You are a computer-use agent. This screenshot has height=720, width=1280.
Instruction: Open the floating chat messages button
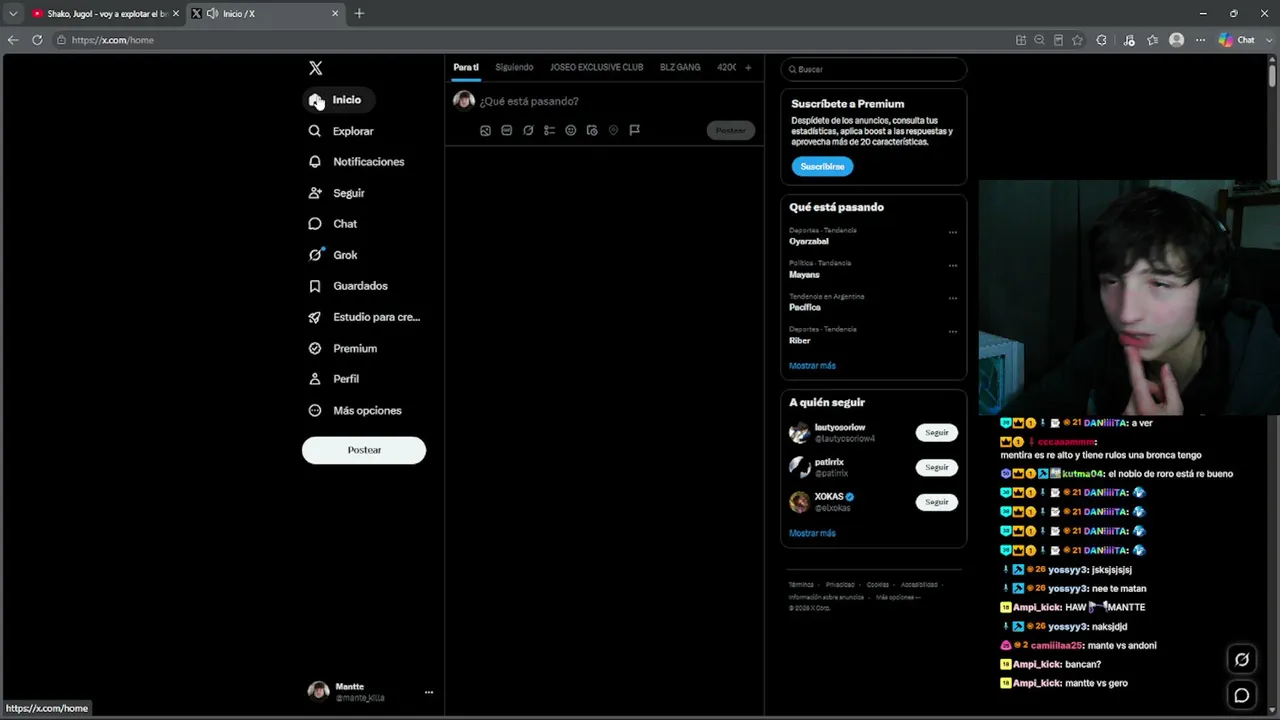pos(1242,695)
